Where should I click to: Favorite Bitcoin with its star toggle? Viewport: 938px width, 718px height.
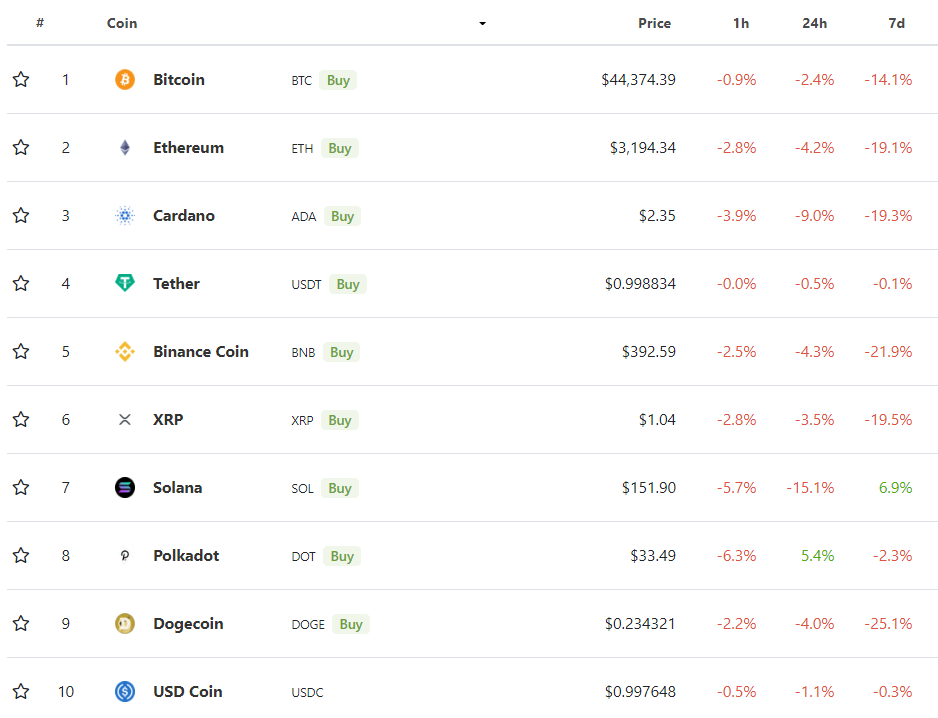[x=21, y=79]
